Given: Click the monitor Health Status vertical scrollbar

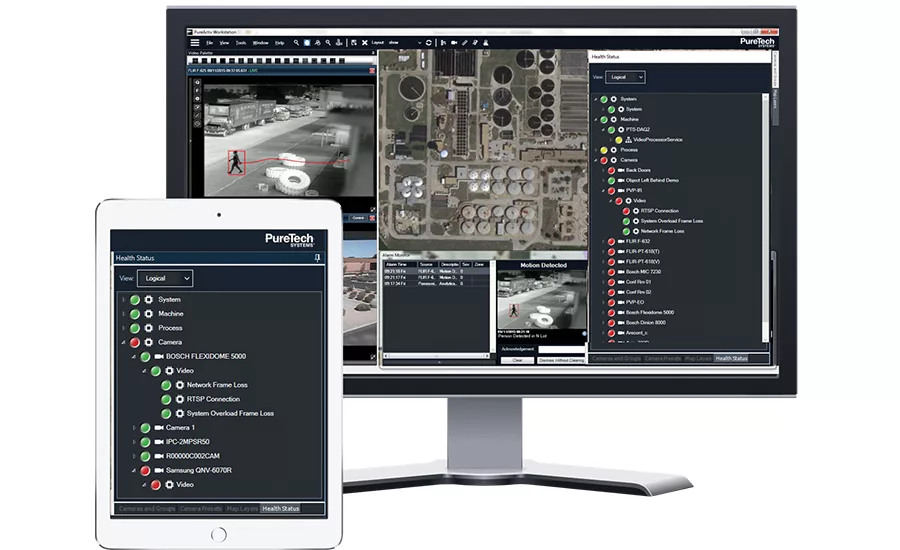Looking at the screenshot, I should point(765,218).
